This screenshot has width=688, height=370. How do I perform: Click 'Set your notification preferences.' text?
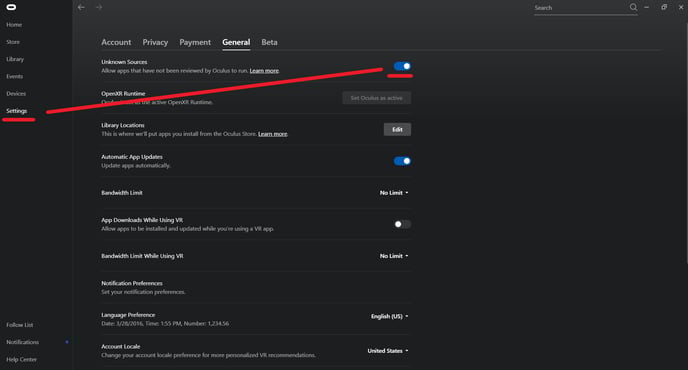(x=143, y=292)
